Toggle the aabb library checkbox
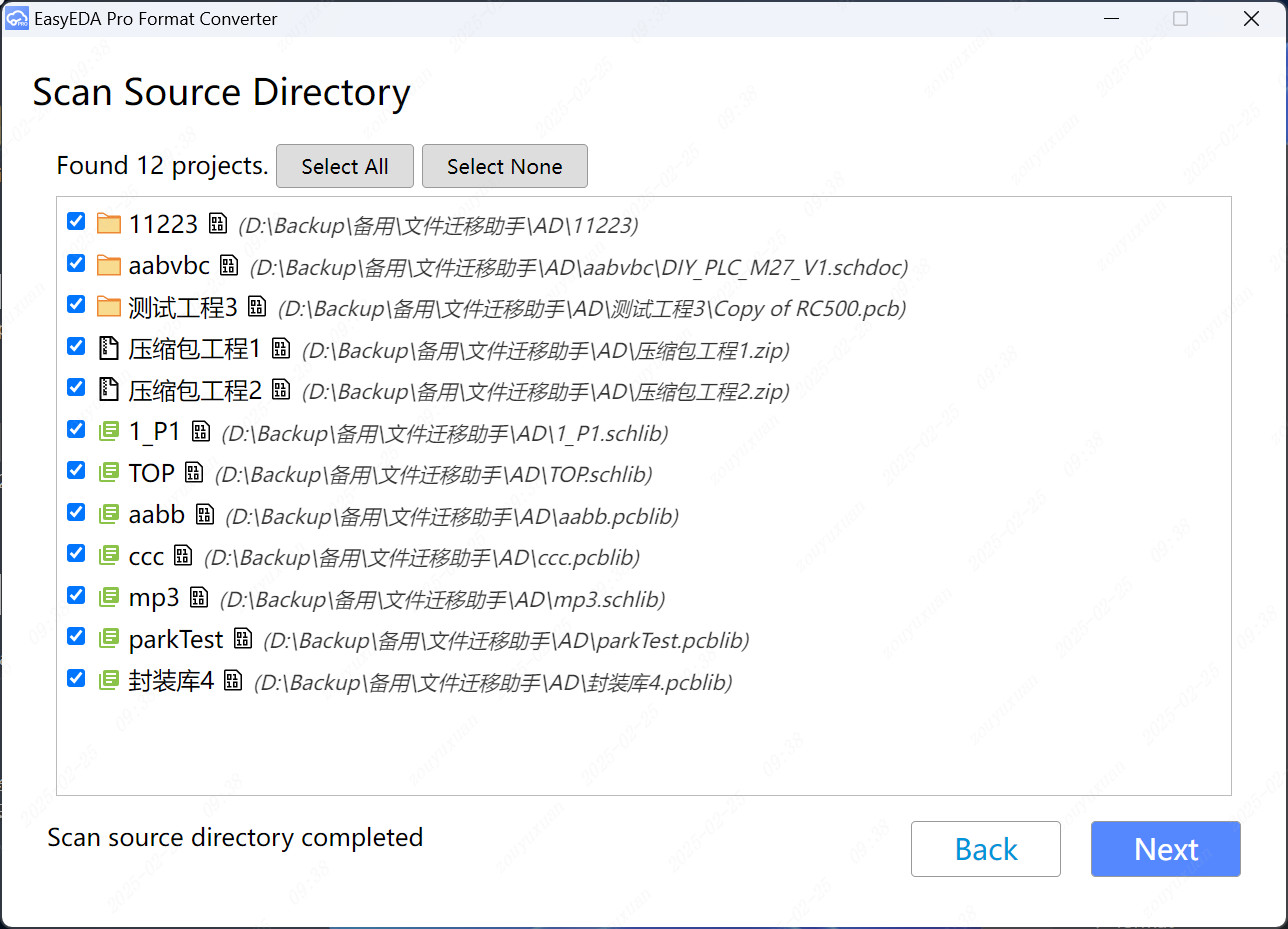The width and height of the screenshot is (1288, 929). pyautogui.click(x=76, y=512)
